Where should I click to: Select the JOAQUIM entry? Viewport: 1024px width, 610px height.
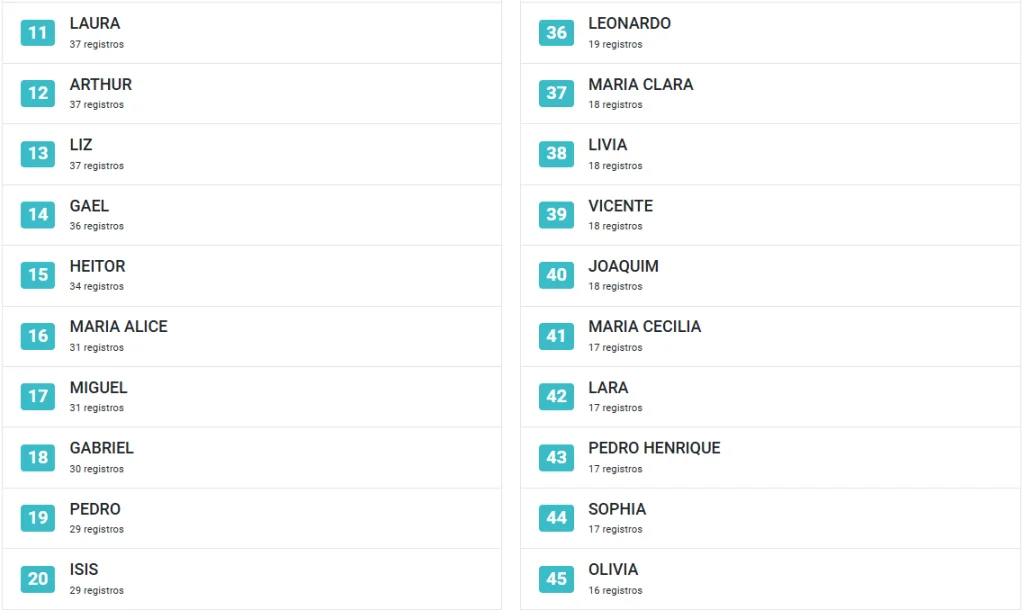point(771,276)
